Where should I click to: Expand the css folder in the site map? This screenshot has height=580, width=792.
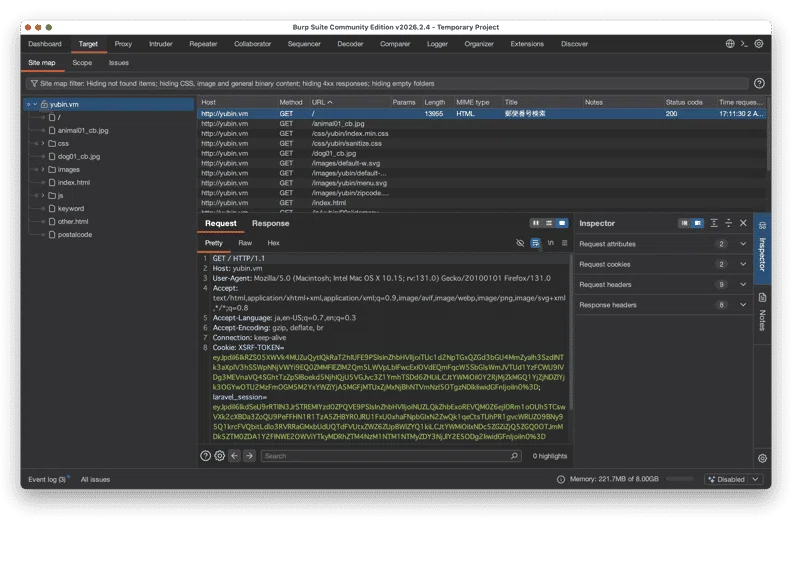coord(43,143)
